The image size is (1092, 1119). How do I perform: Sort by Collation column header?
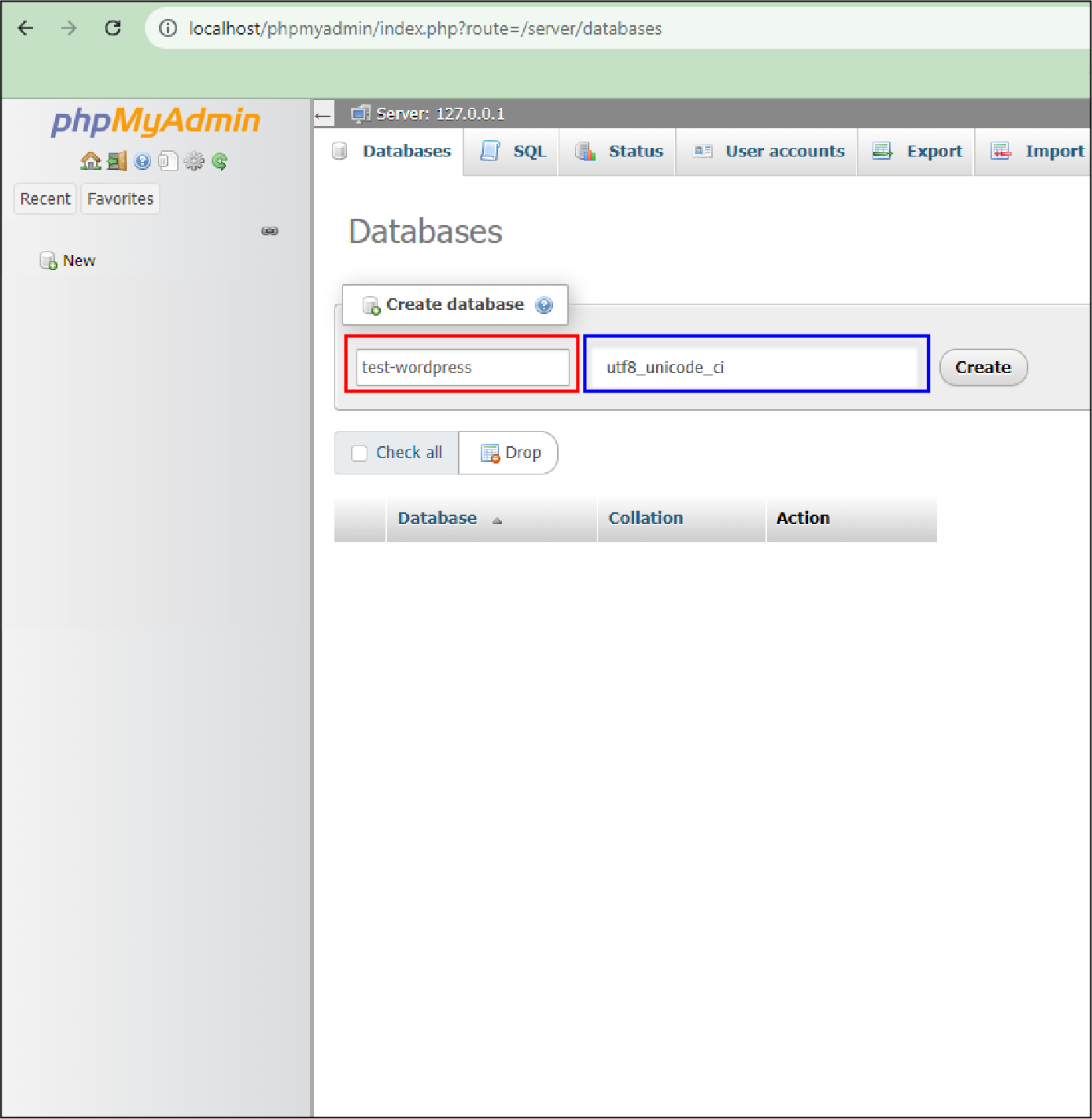click(646, 519)
